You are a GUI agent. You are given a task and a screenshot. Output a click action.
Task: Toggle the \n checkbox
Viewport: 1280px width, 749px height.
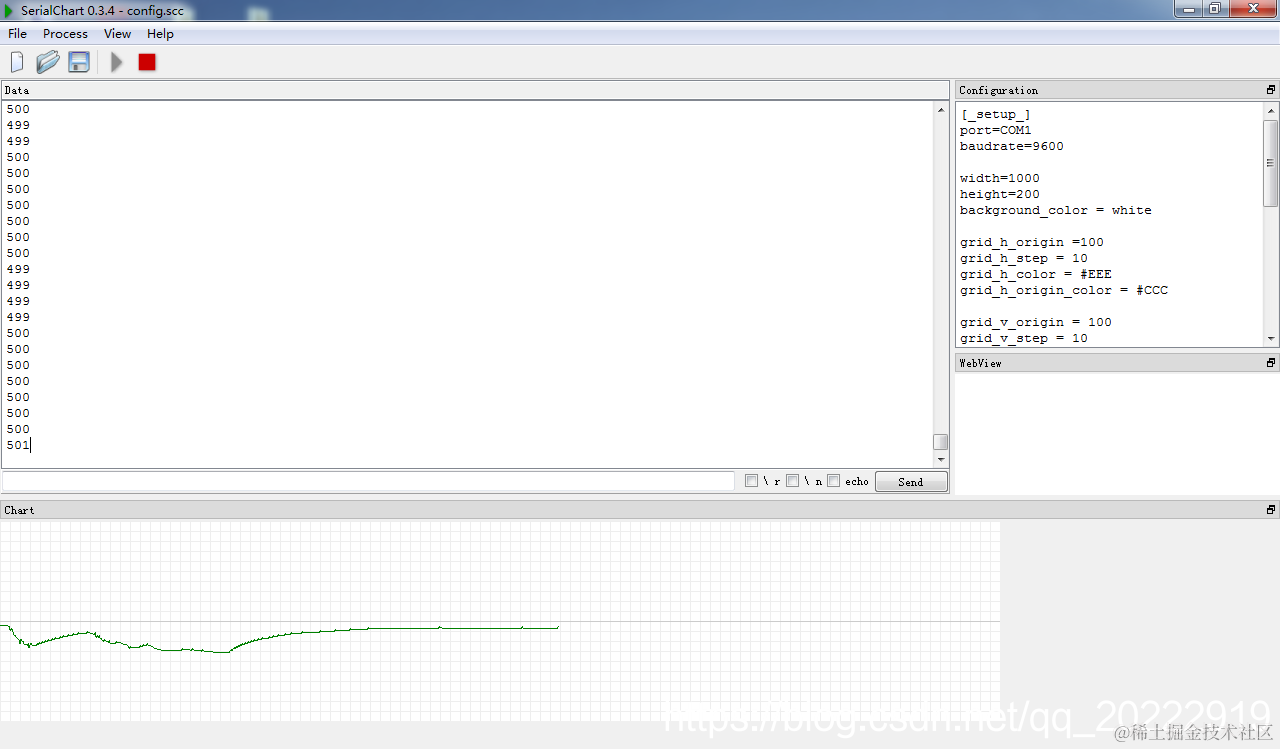click(793, 481)
